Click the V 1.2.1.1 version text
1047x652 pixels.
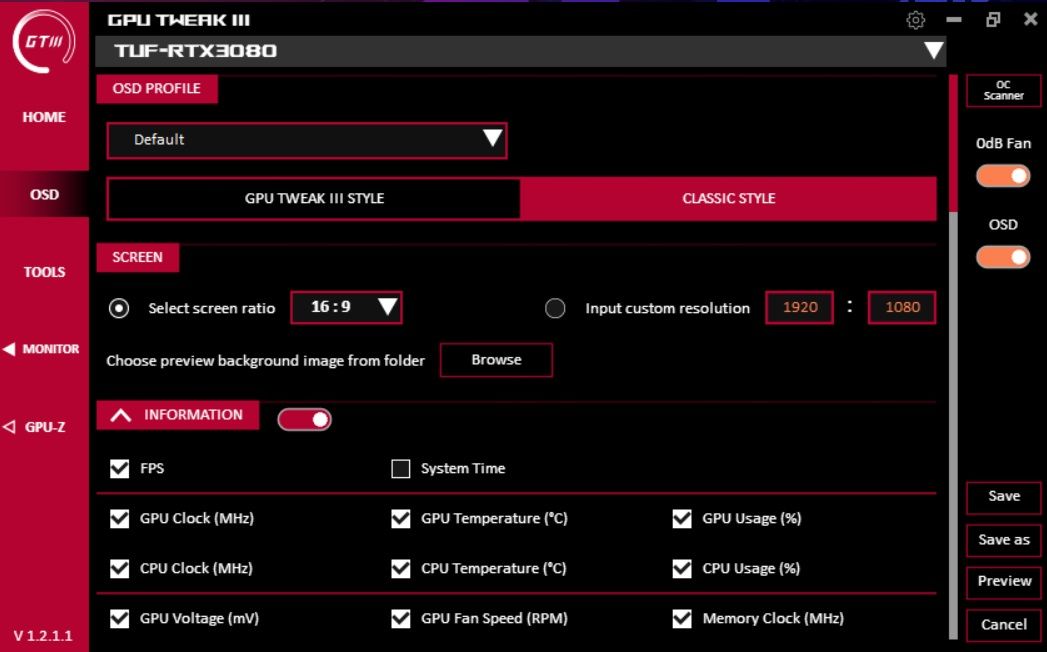[x=43, y=635]
